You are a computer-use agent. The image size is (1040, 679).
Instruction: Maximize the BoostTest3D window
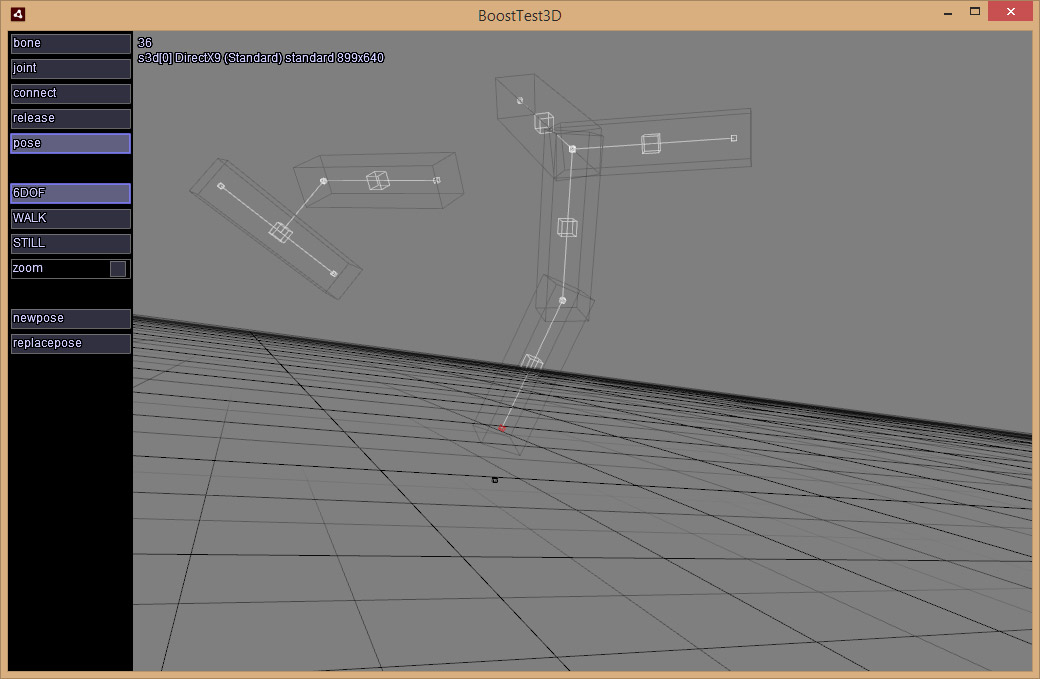(x=974, y=11)
